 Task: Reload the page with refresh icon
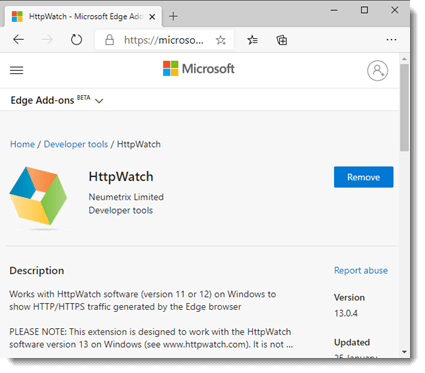[76, 40]
